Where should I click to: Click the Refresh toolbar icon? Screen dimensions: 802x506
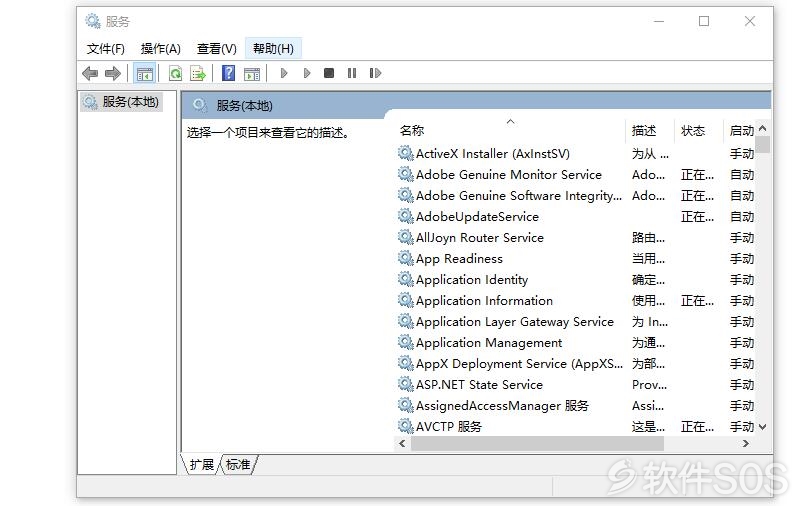coord(175,74)
